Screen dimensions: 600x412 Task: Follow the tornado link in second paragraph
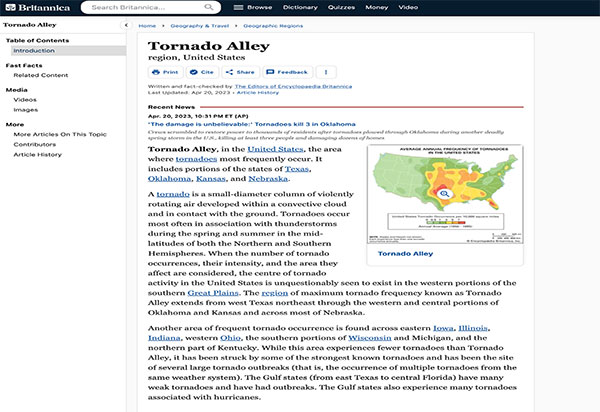[x=173, y=194]
